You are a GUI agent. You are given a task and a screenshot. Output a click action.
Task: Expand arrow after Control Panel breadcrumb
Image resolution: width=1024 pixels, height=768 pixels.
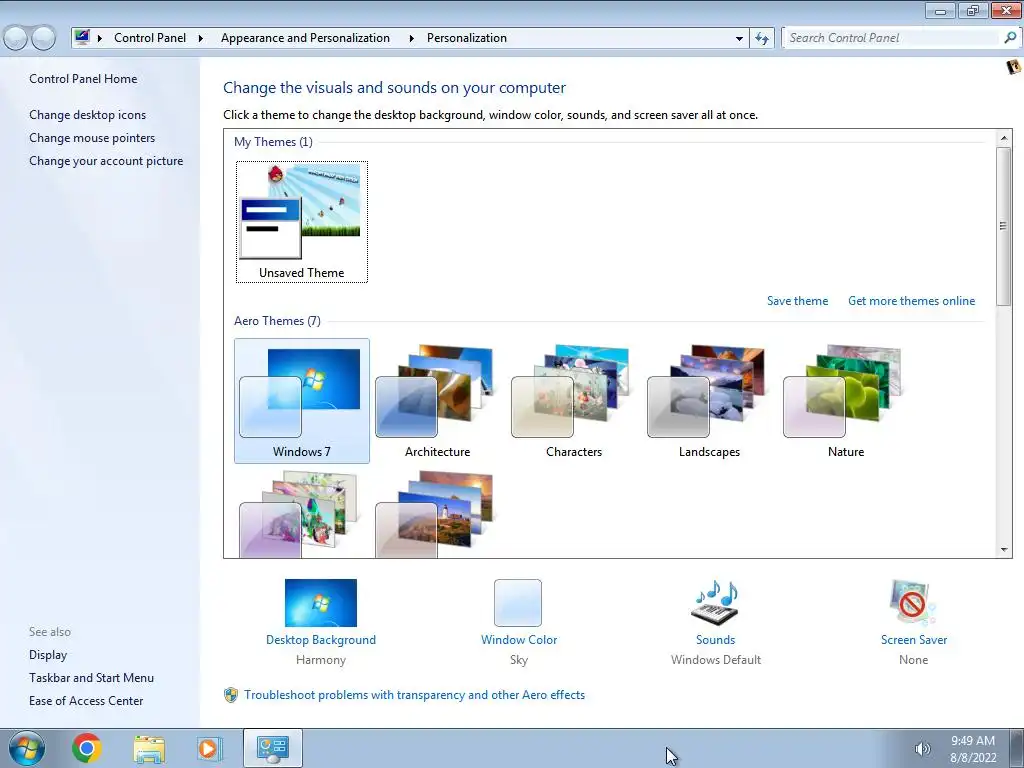click(x=200, y=39)
